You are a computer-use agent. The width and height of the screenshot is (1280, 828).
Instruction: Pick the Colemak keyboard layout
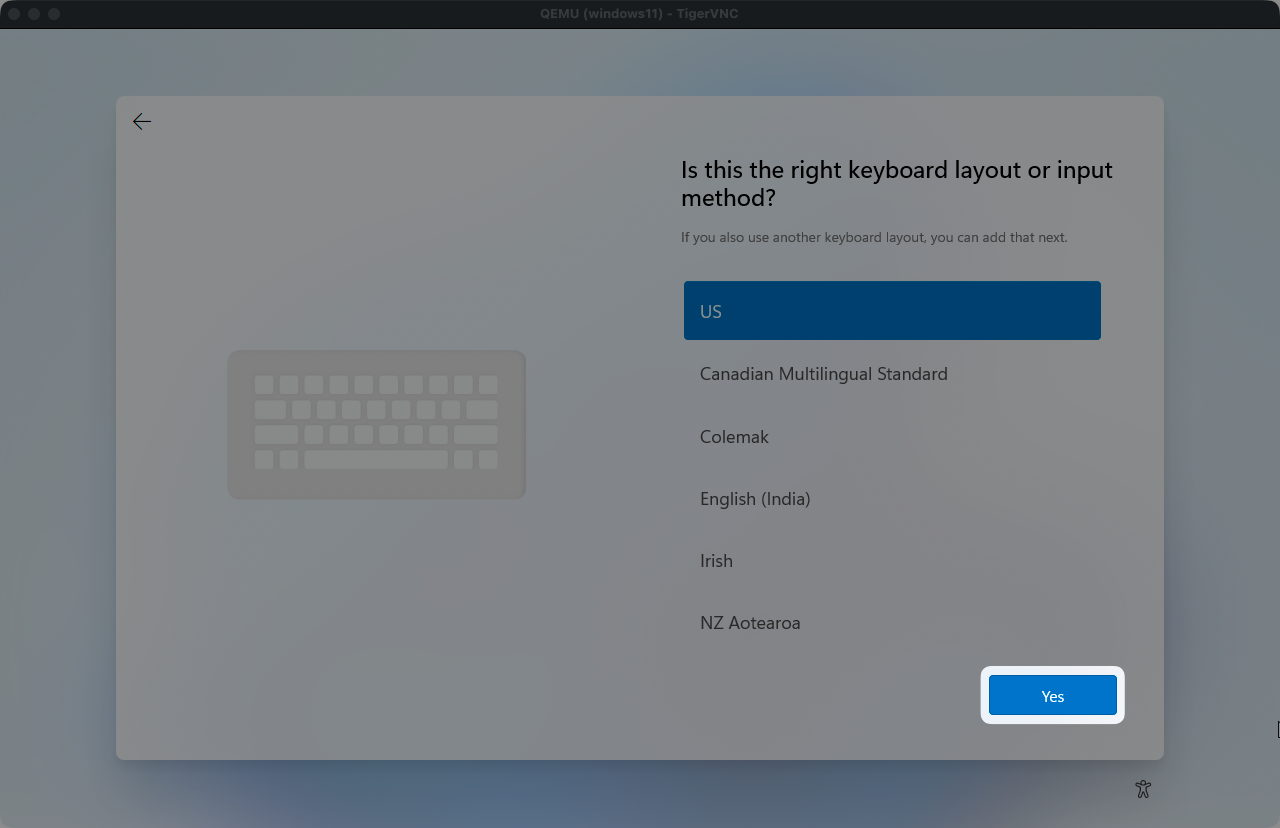[734, 437]
